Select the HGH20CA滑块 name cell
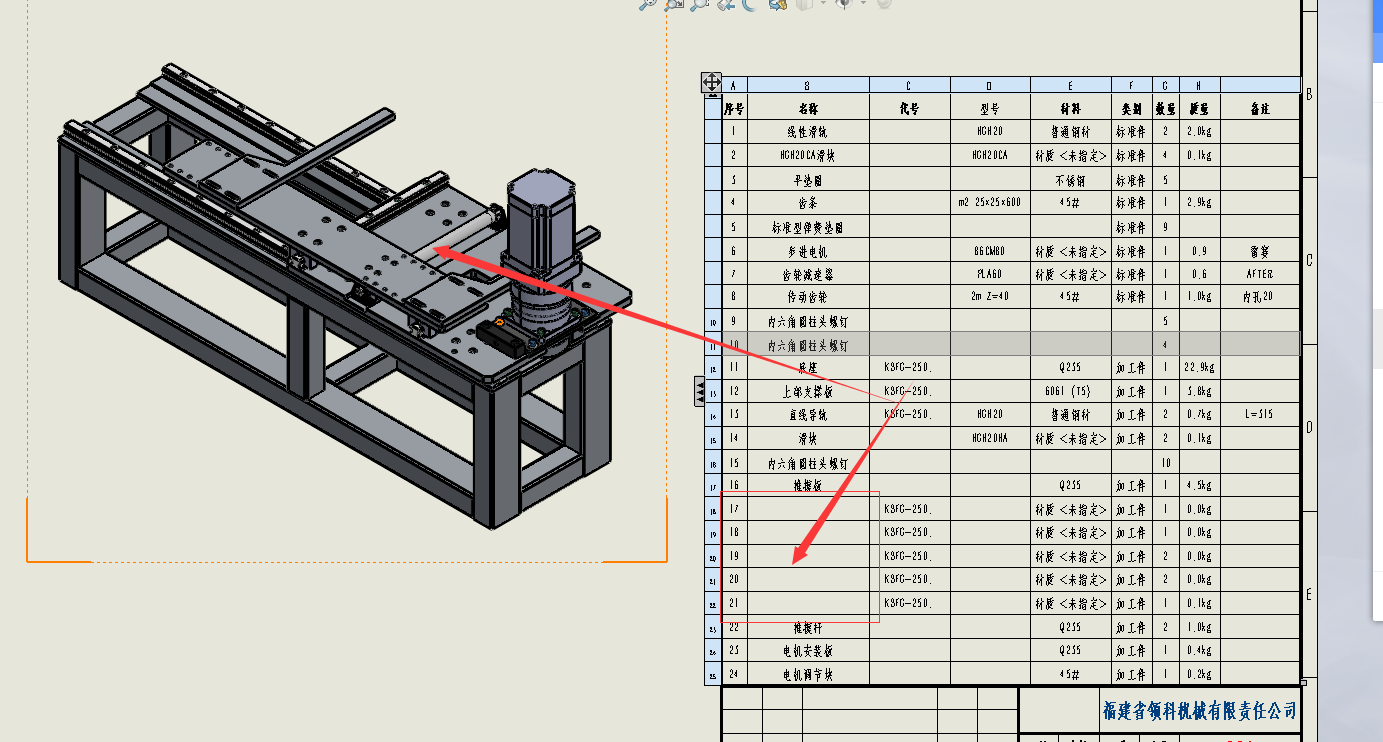The height and width of the screenshot is (742, 1383). [808, 156]
